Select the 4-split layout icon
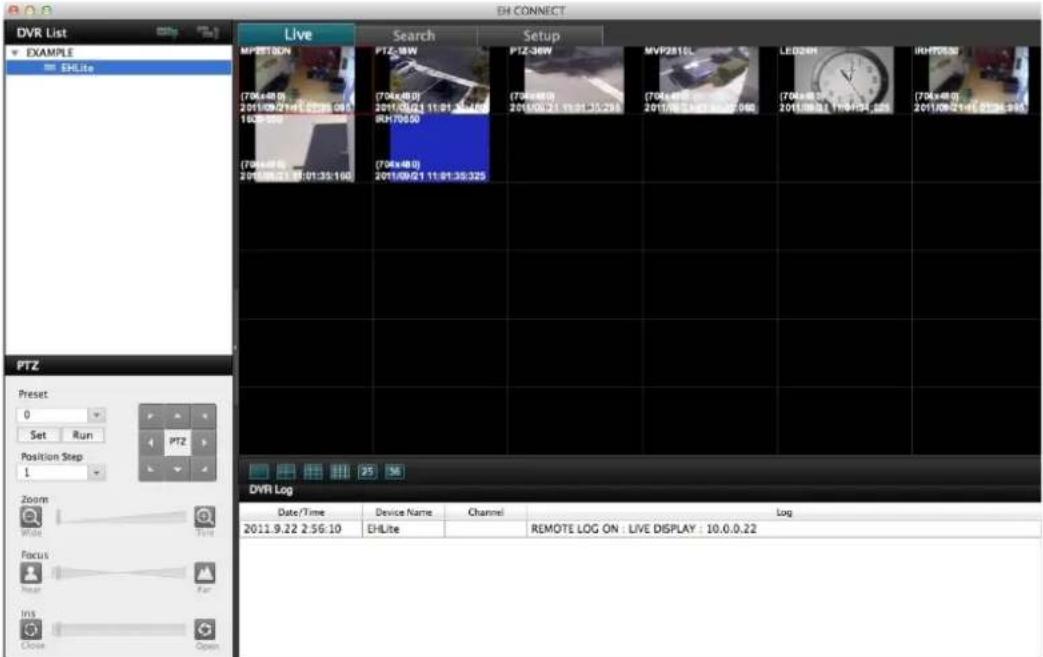This screenshot has height=657, width=1043. pos(286,471)
